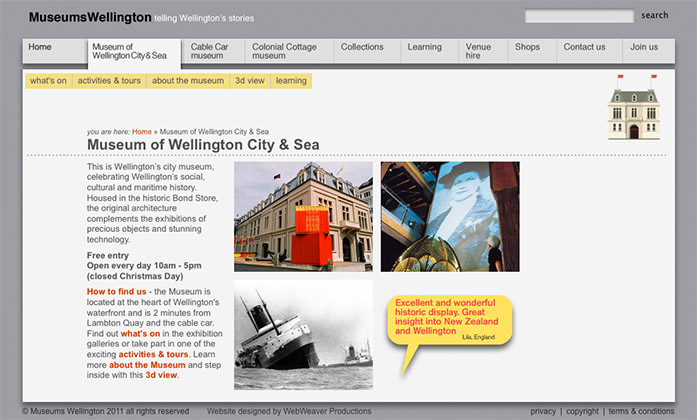Select about the museum submenu item
Viewport: 697px width, 420px height.
click(188, 81)
